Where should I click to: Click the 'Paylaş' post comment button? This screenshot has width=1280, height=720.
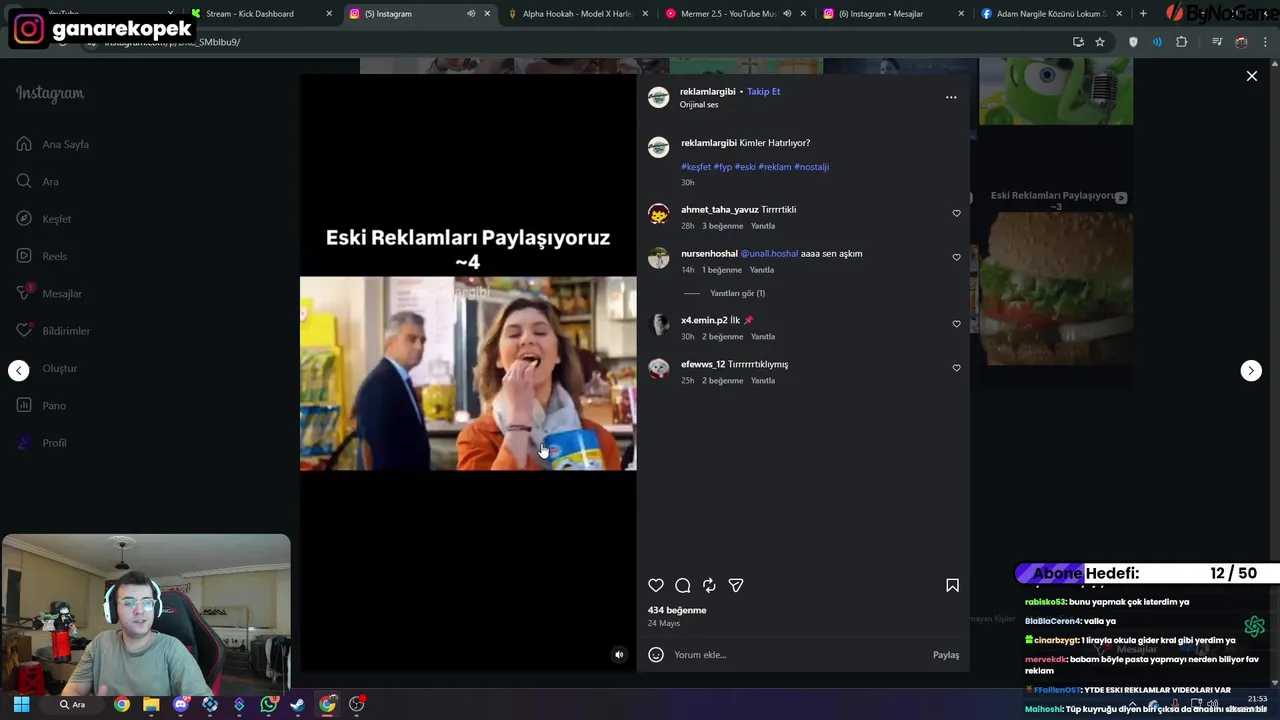tap(946, 655)
